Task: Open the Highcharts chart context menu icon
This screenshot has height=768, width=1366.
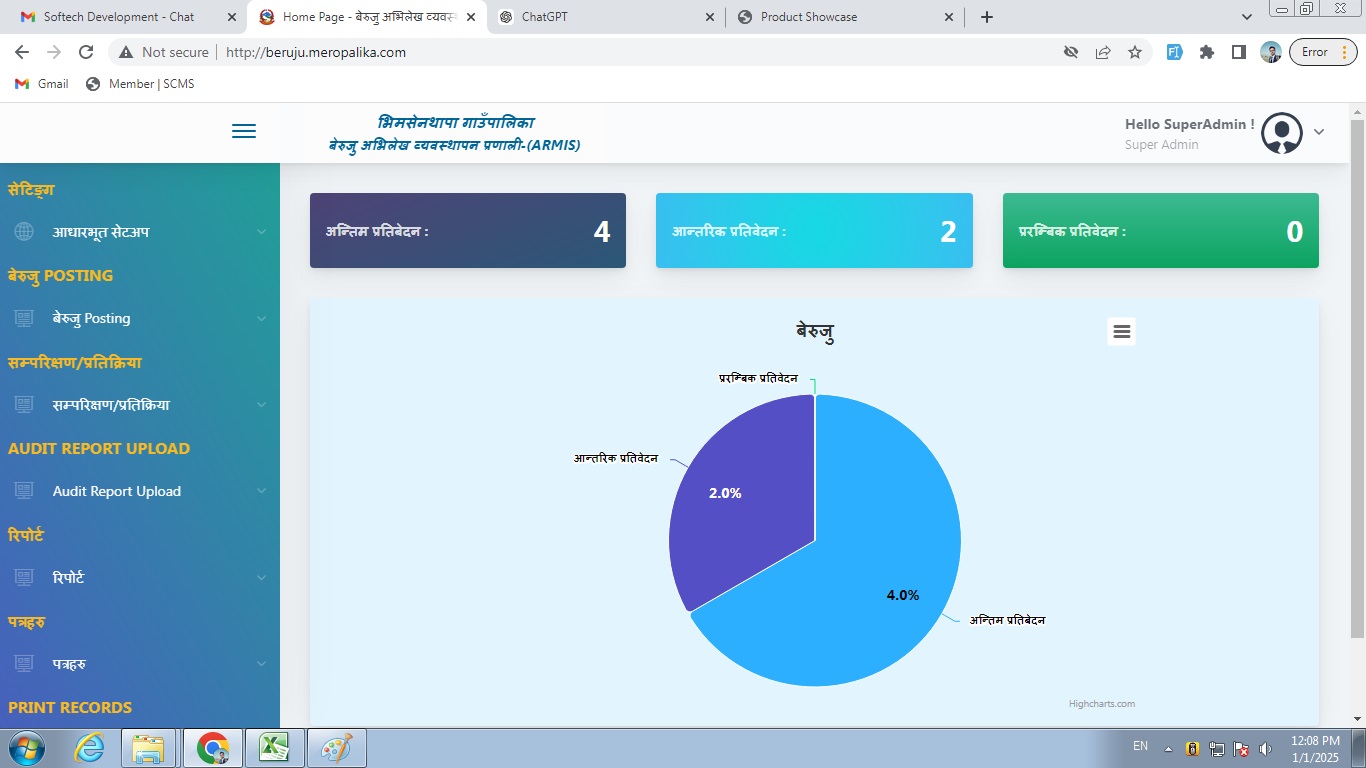Action: (1121, 332)
